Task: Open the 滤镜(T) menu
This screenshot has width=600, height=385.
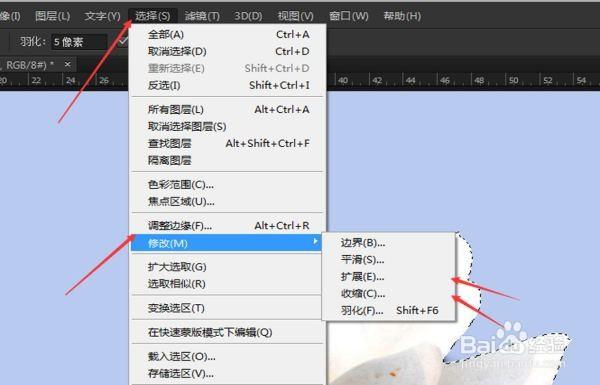Action: (202, 16)
